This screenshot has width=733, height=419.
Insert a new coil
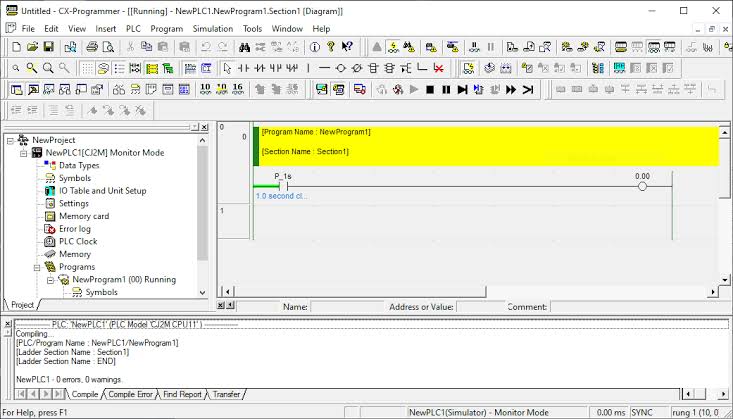point(340,68)
